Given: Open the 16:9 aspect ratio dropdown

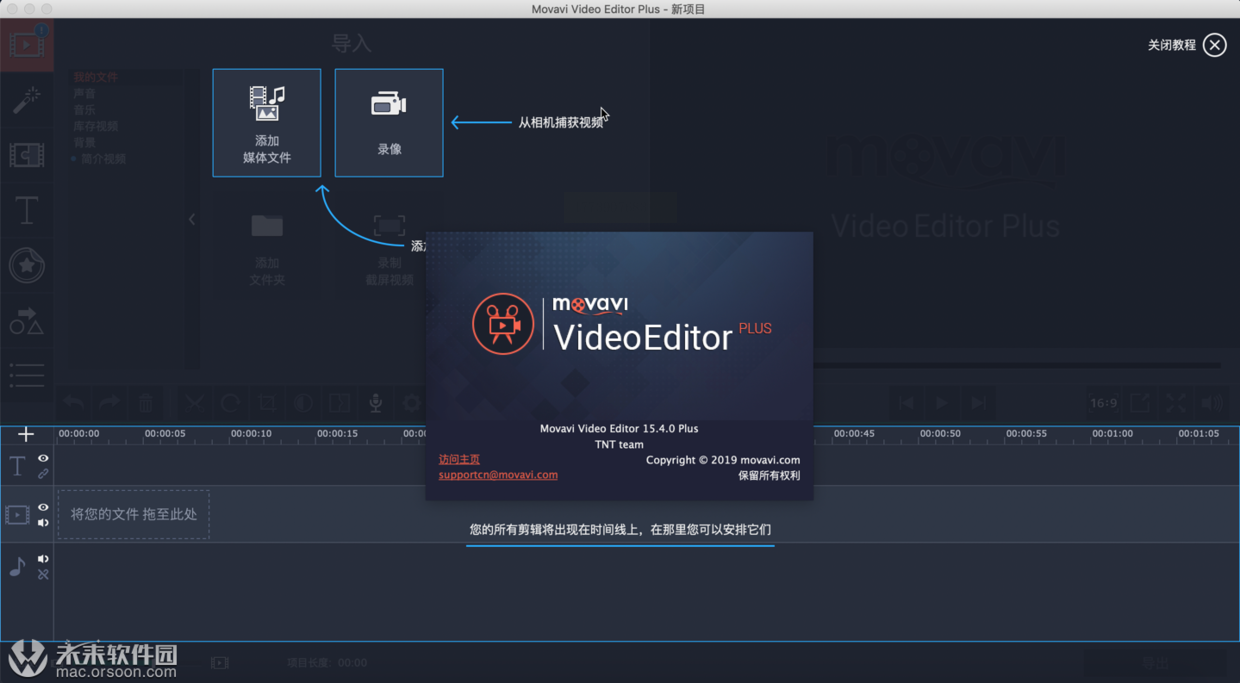Looking at the screenshot, I should [1103, 403].
